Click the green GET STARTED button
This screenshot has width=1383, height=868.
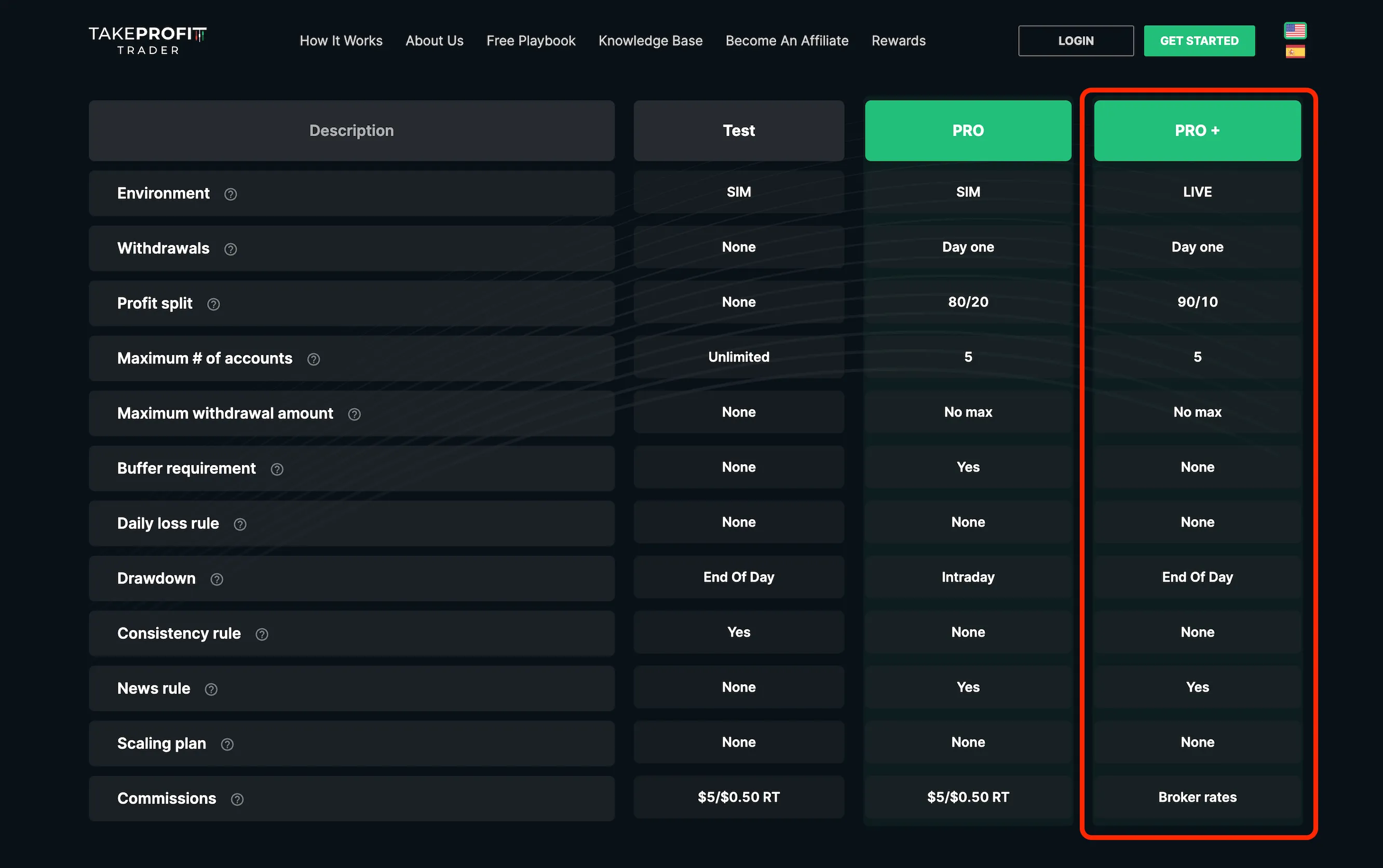point(1199,41)
